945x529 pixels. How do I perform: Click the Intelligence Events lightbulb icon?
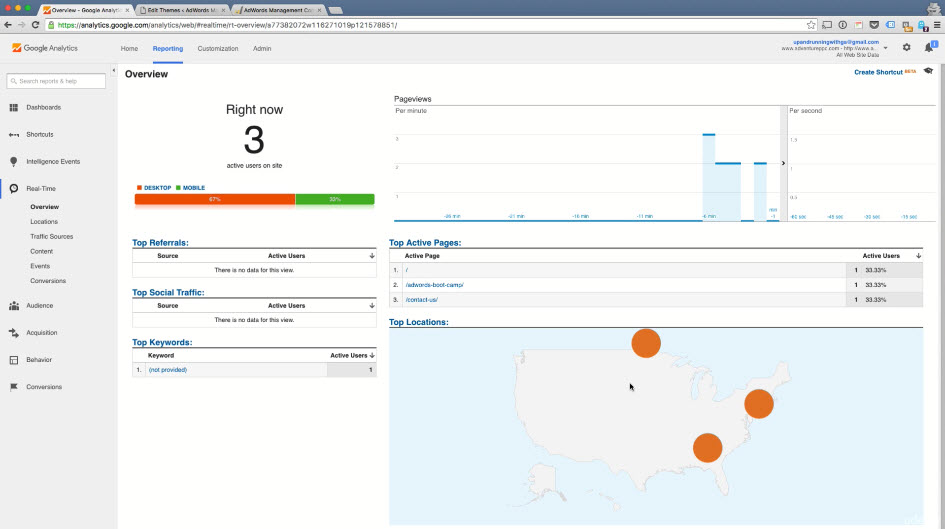click(x=14, y=161)
